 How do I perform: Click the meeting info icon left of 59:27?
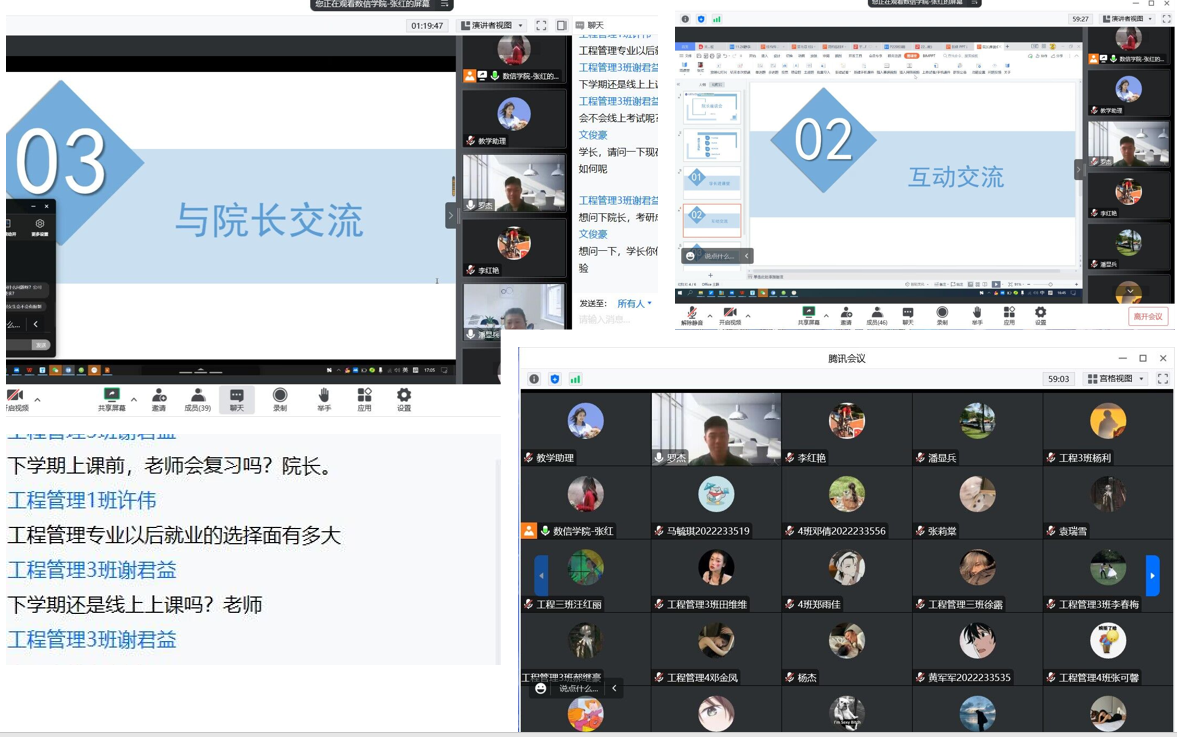click(685, 19)
